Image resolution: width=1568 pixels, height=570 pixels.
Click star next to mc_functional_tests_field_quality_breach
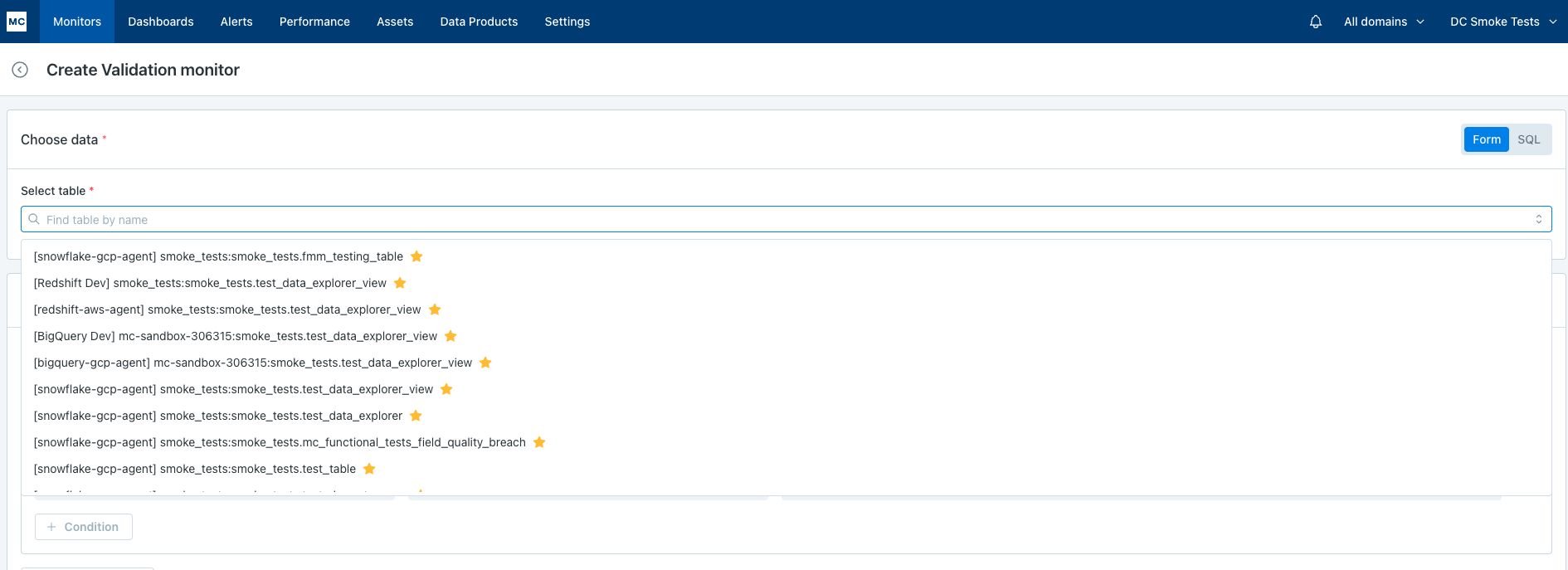click(539, 442)
